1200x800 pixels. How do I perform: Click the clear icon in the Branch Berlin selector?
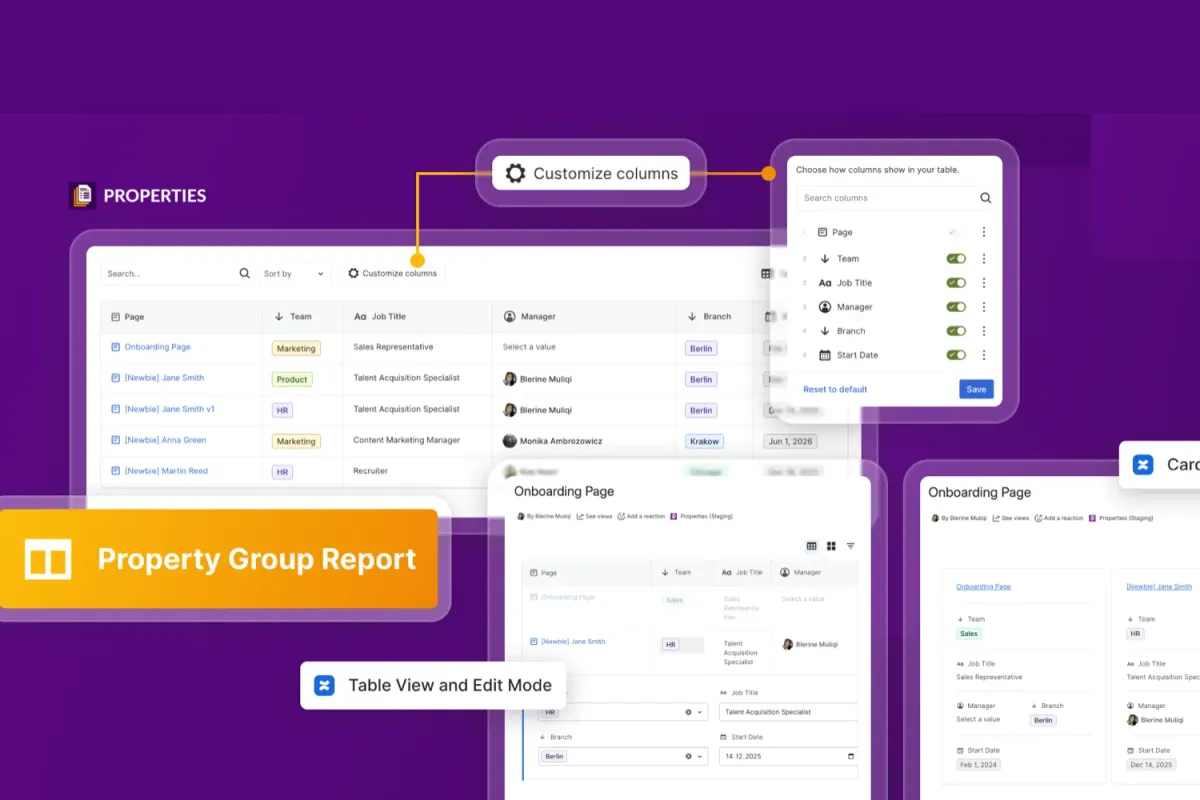point(688,756)
